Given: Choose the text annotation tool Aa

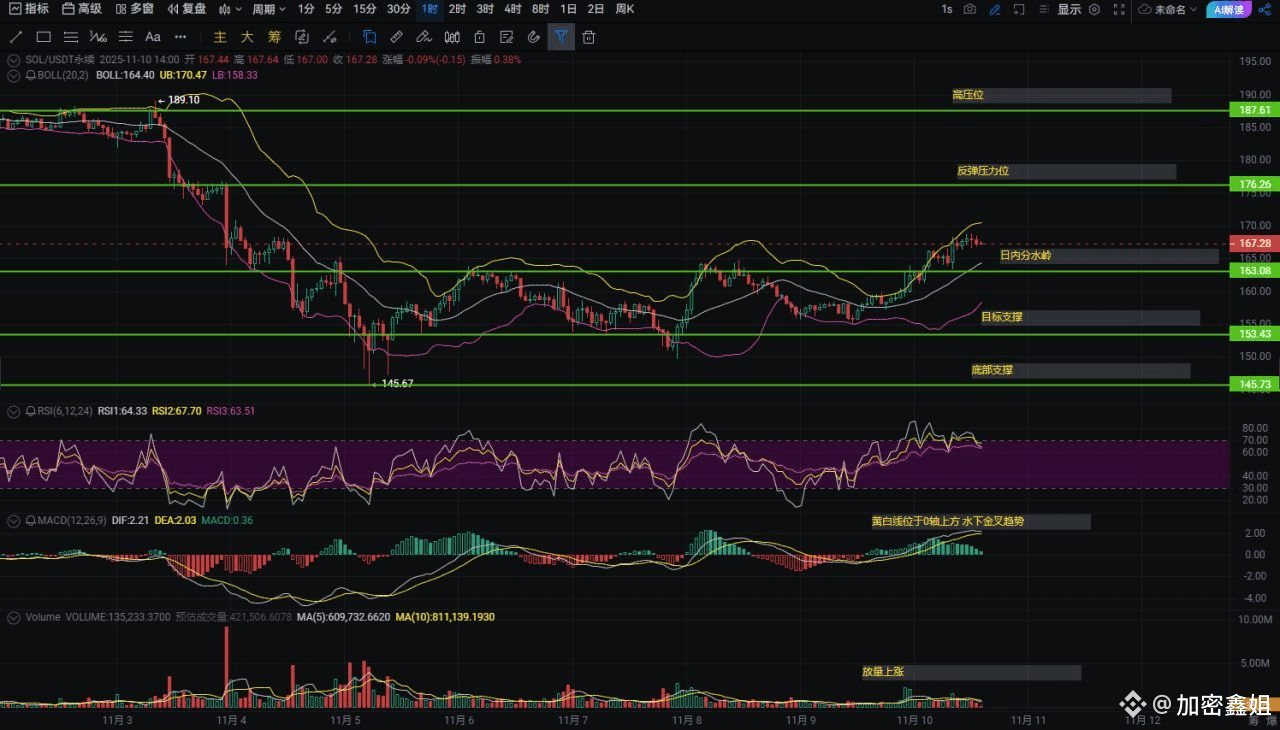Looking at the screenshot, I should pos(153,37).
